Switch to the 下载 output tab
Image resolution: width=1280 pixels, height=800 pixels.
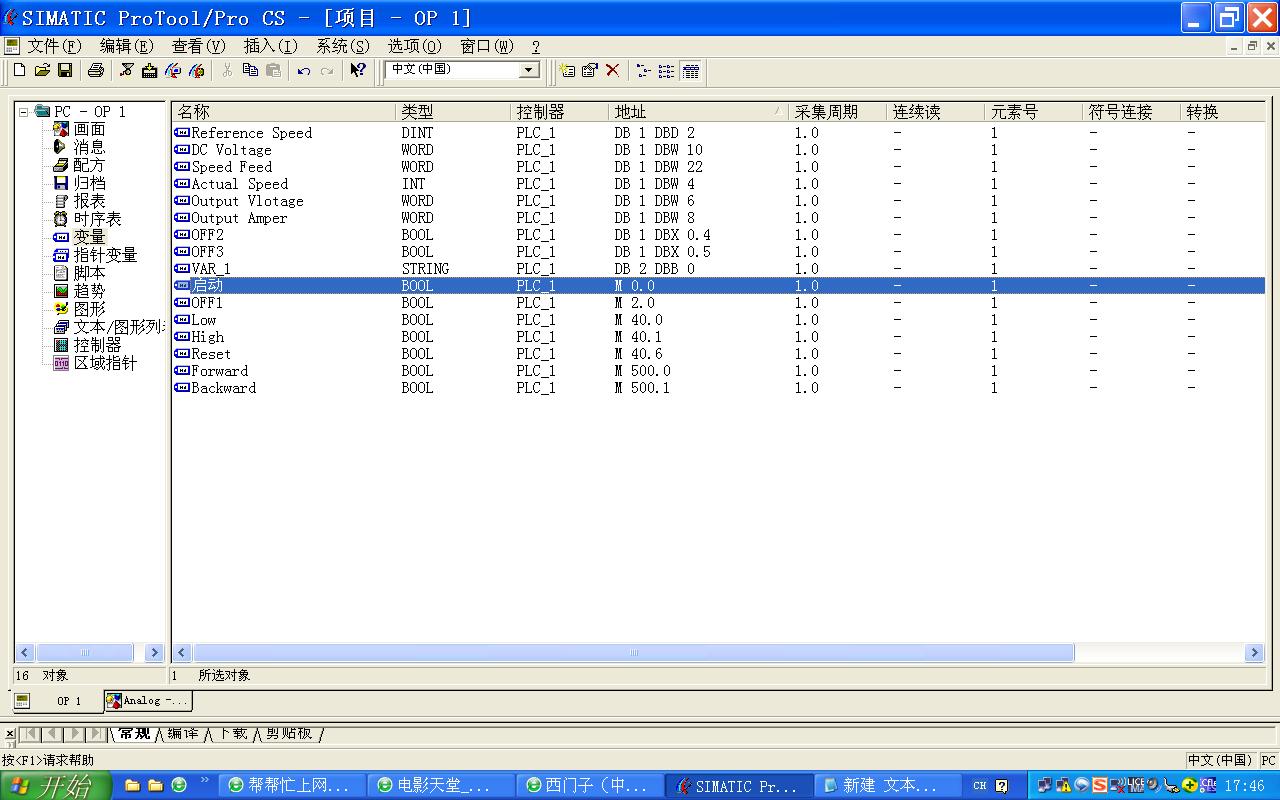pyautogui.click(x=234, y=734)
